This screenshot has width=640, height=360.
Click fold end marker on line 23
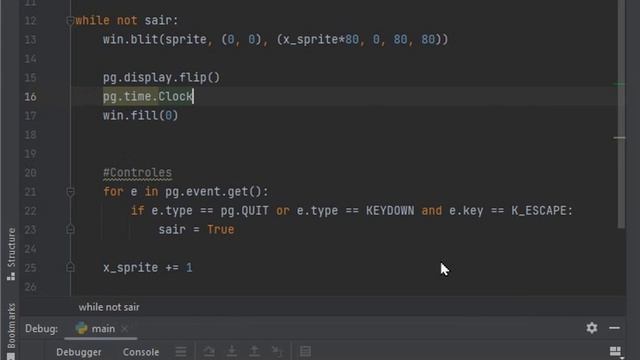point(70,230)
